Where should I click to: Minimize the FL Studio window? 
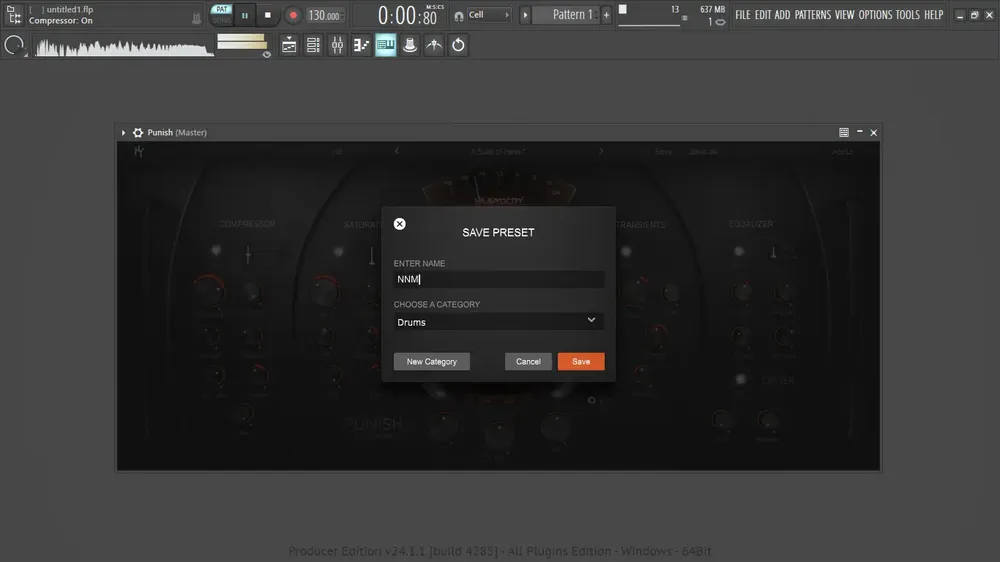[x=960, y=15]
